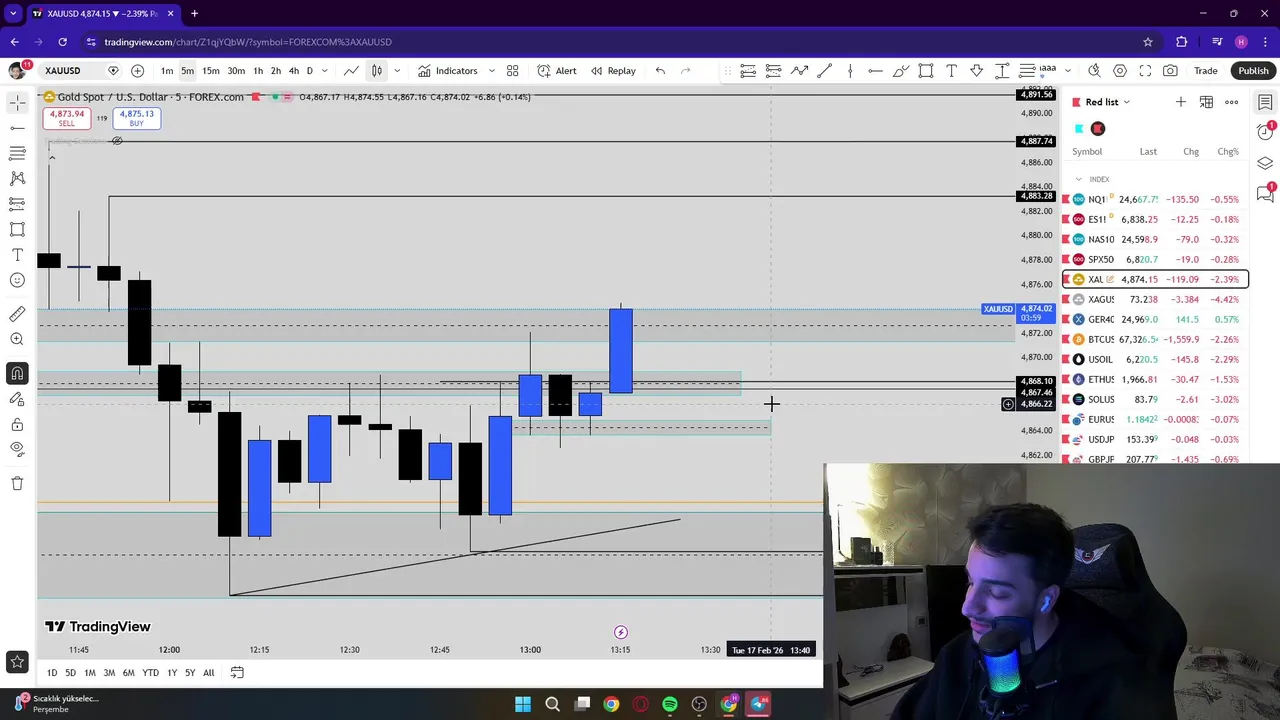
Task: Collapse the indicator legend chevron
Action: coord(52,157)
